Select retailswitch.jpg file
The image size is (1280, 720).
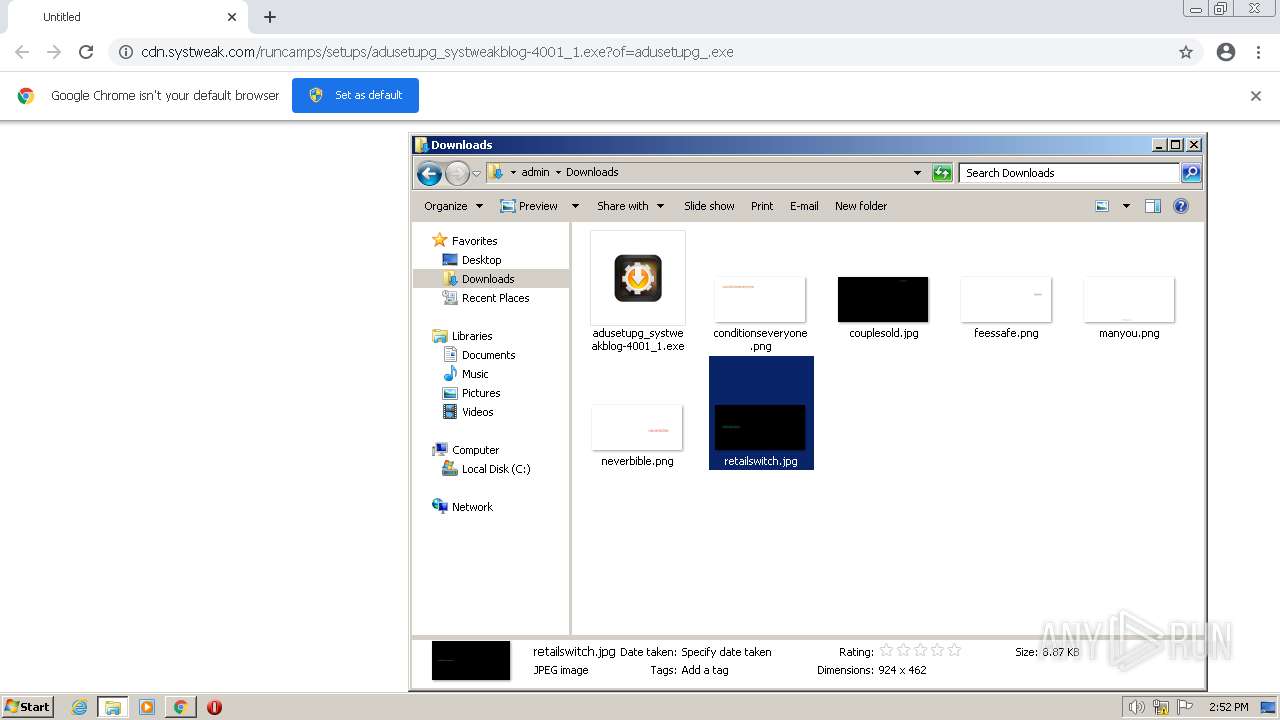[x=761, y=413]
